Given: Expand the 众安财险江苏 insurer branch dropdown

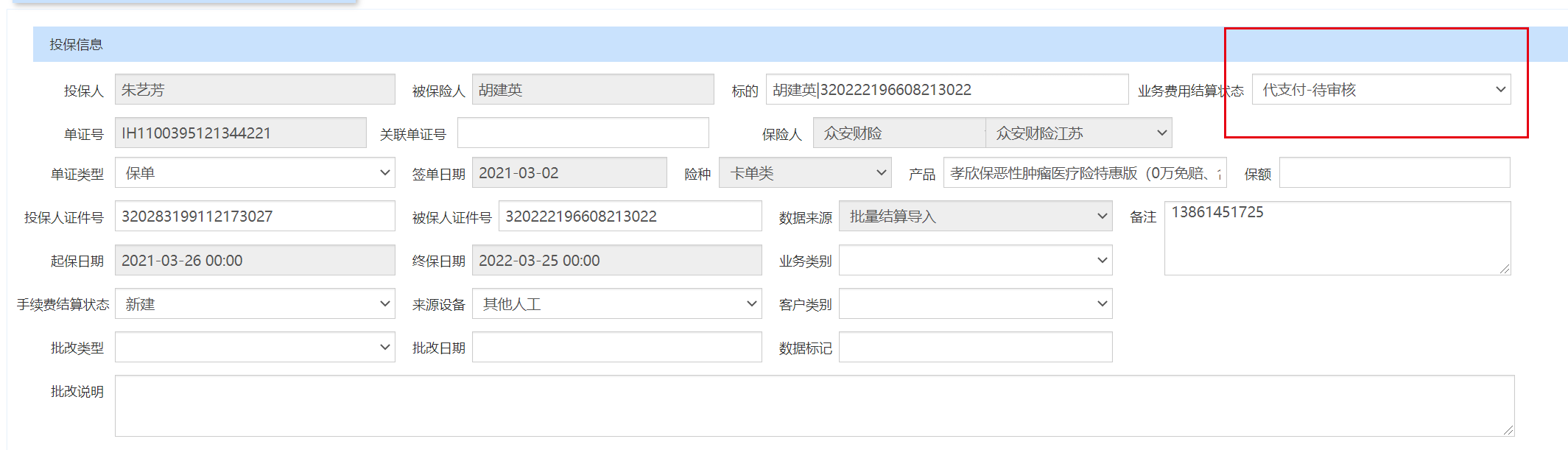Looking at the screenshot, I should 1078,133.
